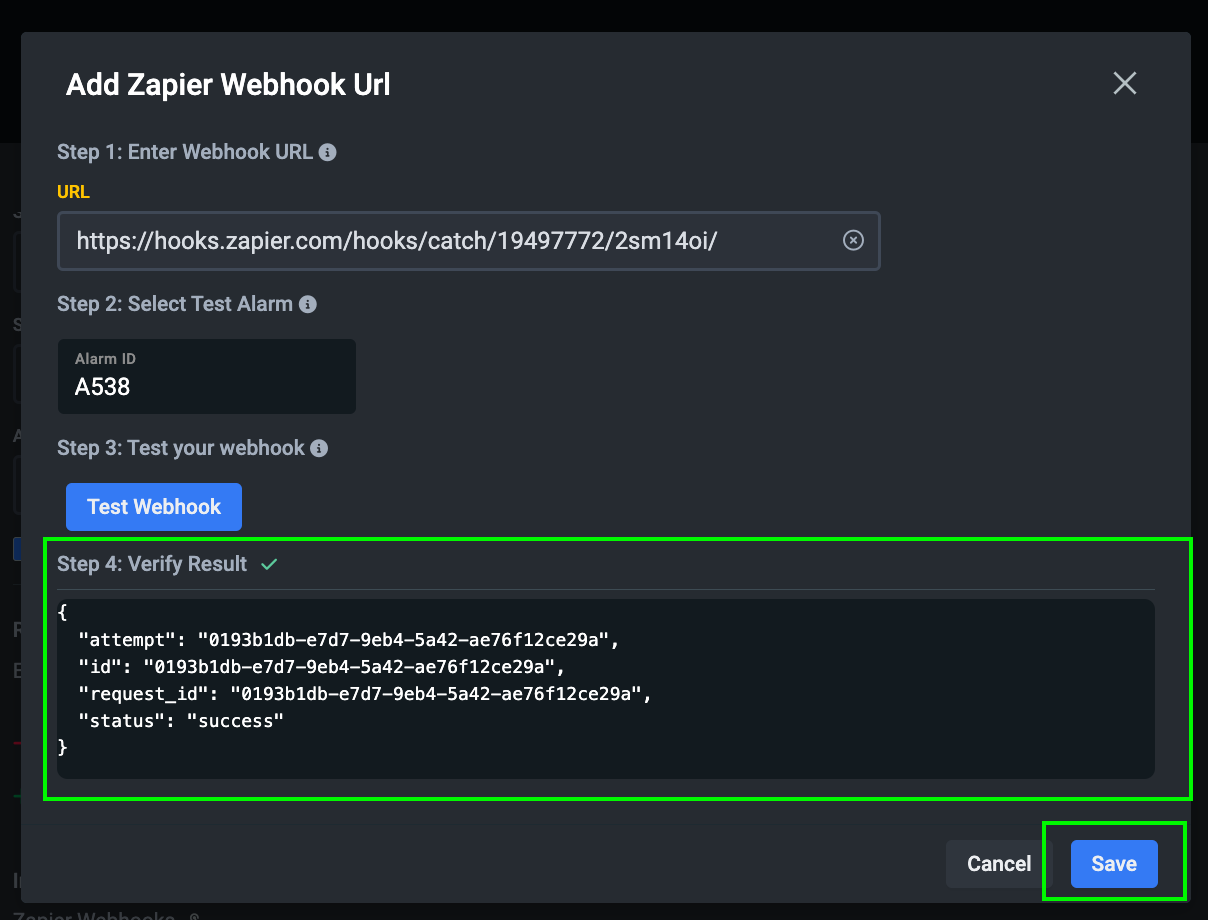1208x920 pixels.
Task: Click the circled X inside the URL box
Action: pyautogui.click(x=853, y=240)
